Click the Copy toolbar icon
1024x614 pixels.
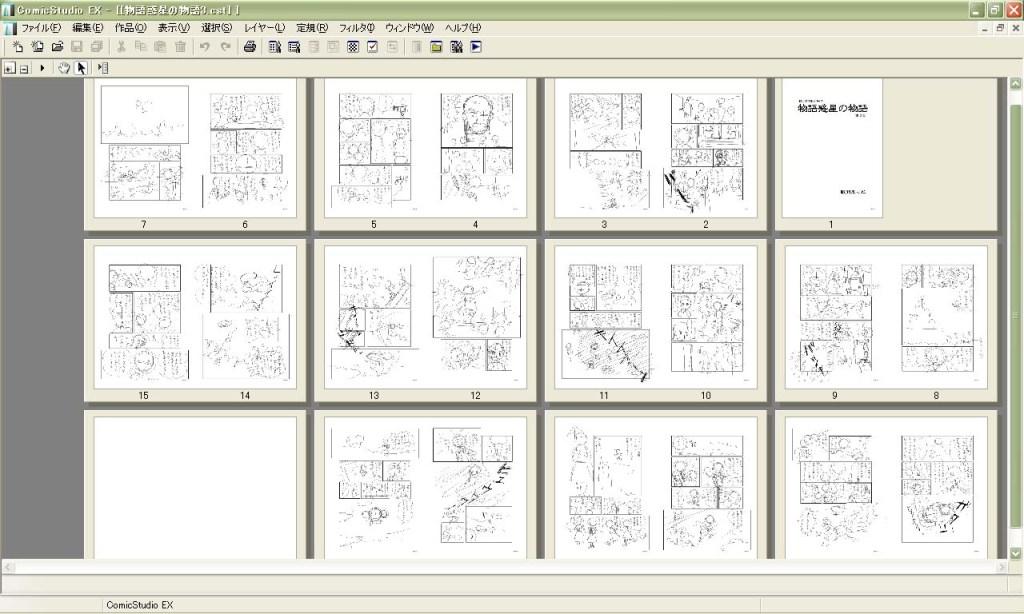click(x=140, y=46)
